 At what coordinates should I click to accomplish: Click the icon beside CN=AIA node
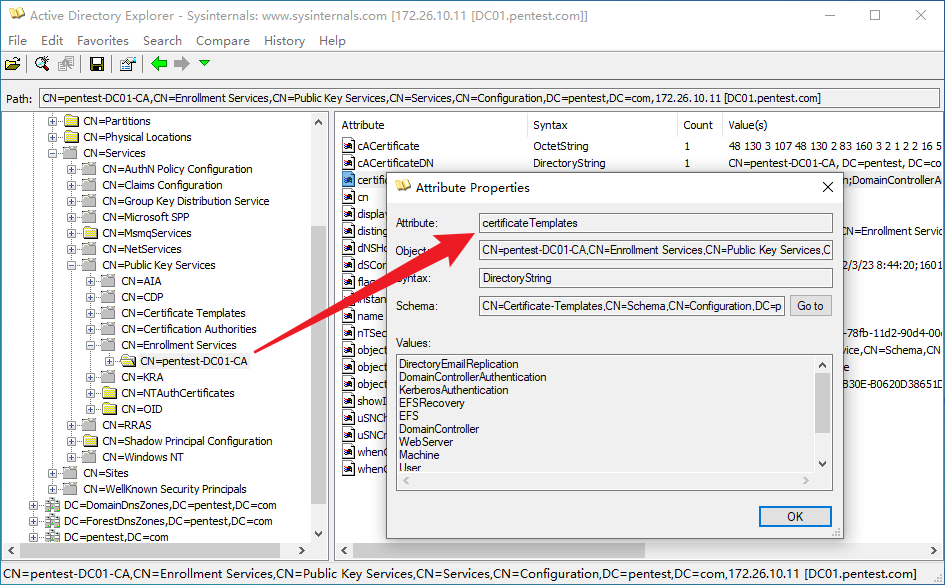click(109, 281)
